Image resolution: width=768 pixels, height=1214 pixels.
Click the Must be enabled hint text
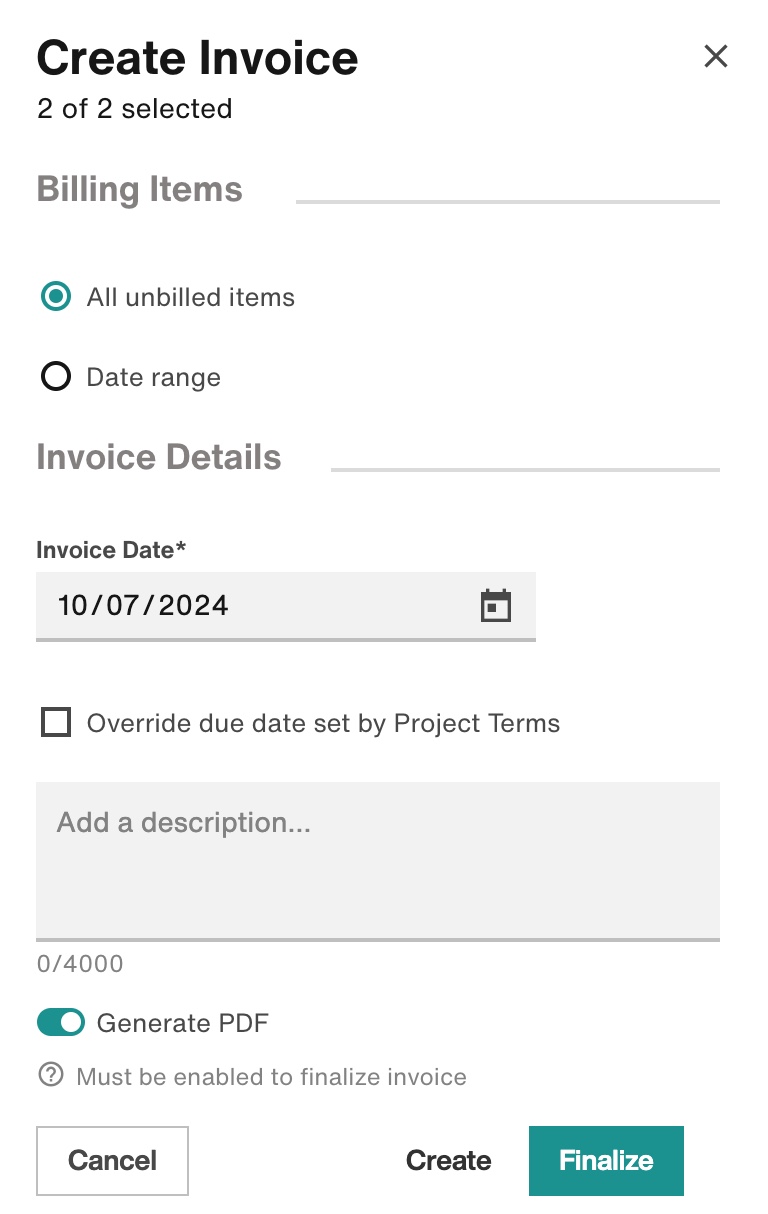272,1077
